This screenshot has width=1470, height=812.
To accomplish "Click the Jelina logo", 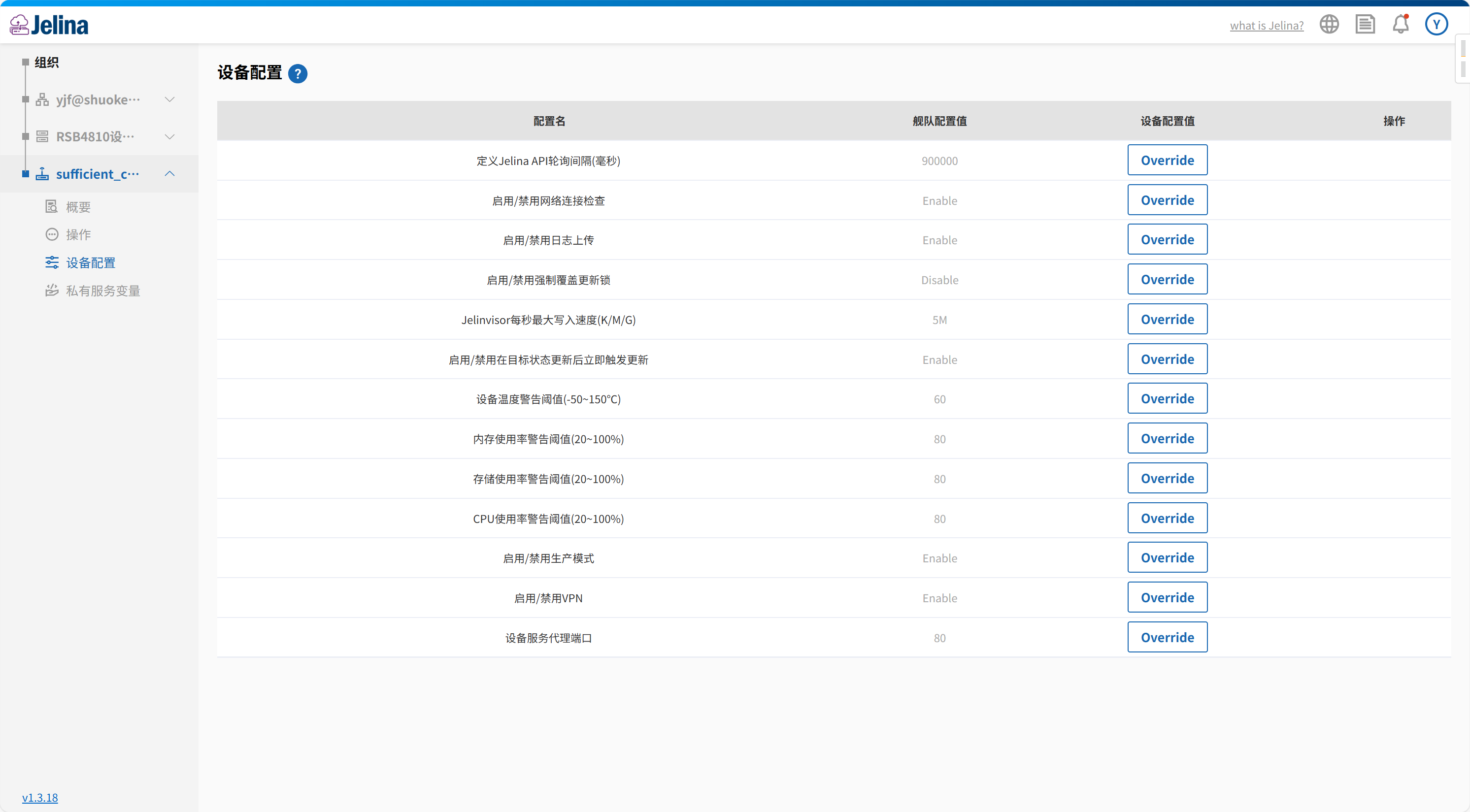I will (x=49, y=25).
